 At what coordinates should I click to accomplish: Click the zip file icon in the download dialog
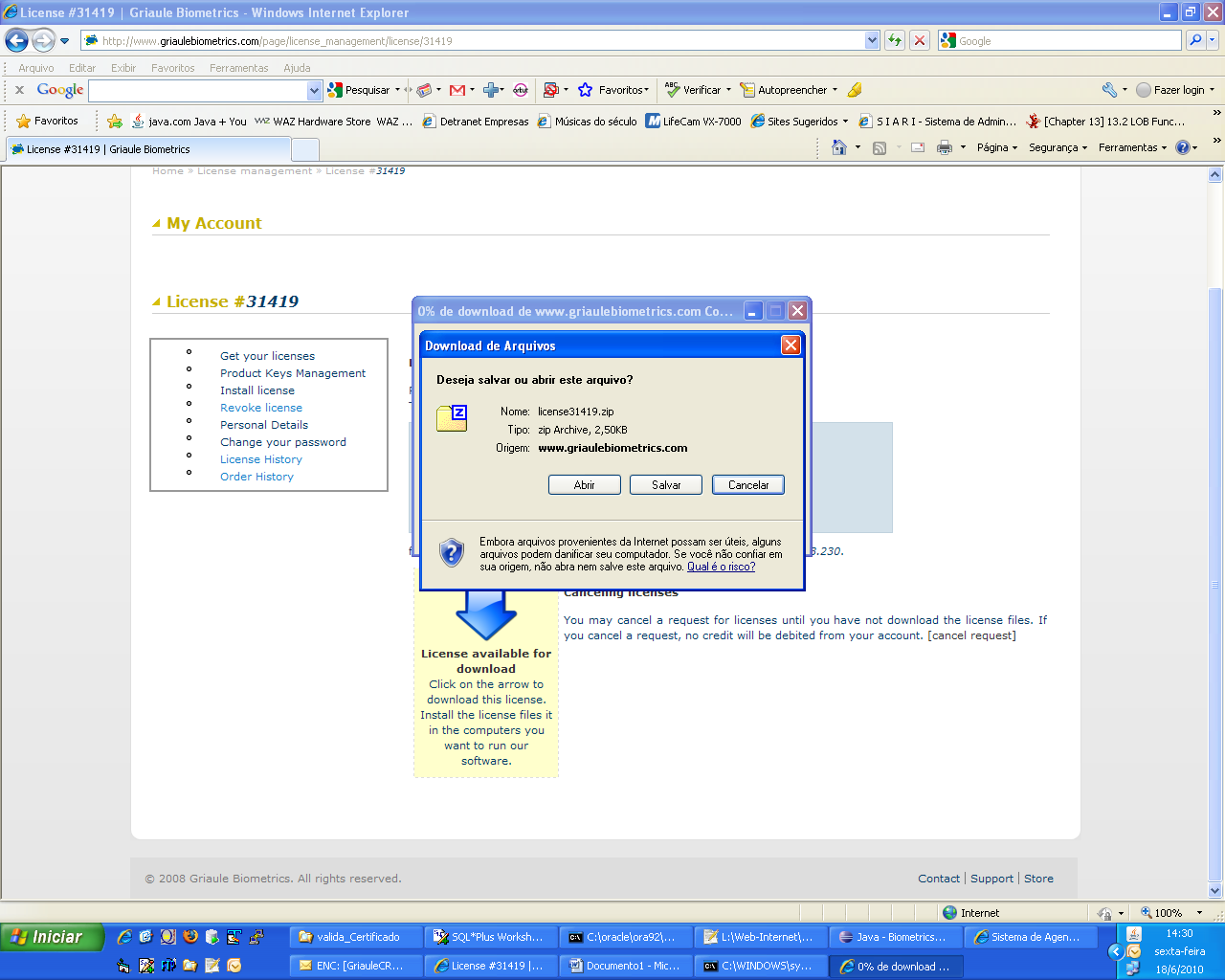click(452, 418)
